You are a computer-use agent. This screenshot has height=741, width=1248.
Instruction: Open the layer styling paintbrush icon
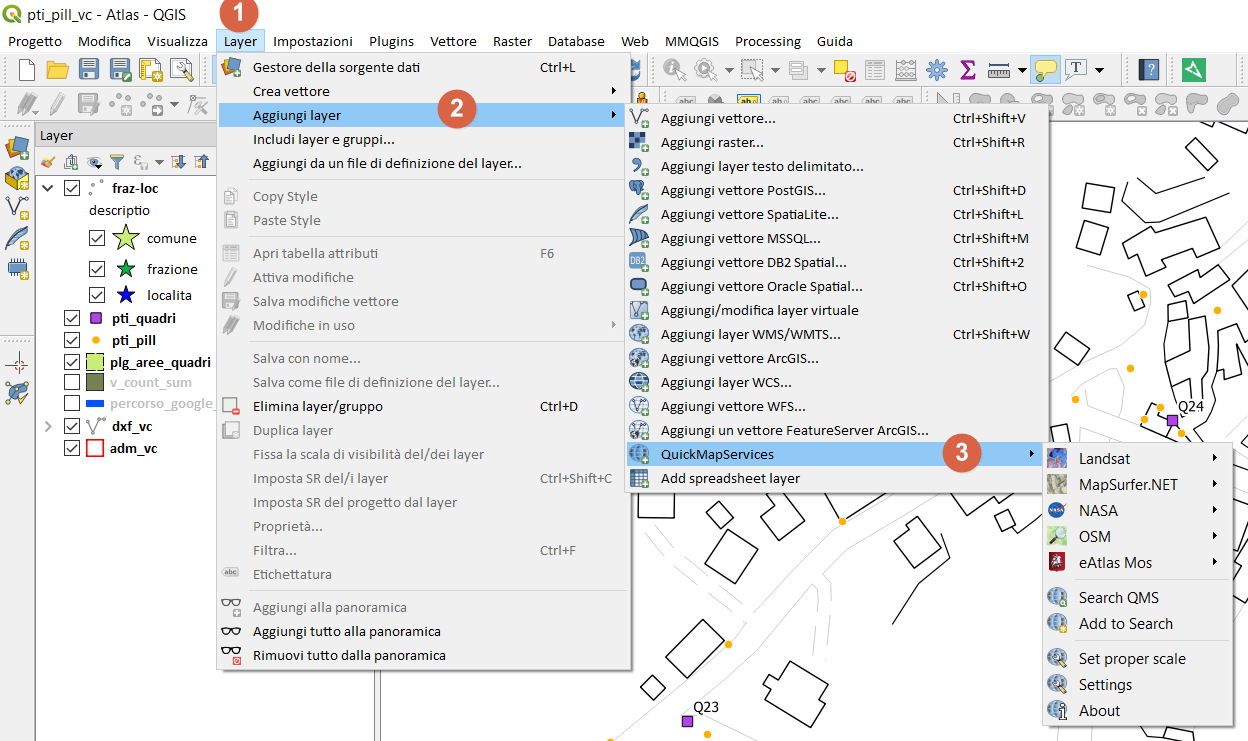(x=48, y=162)
